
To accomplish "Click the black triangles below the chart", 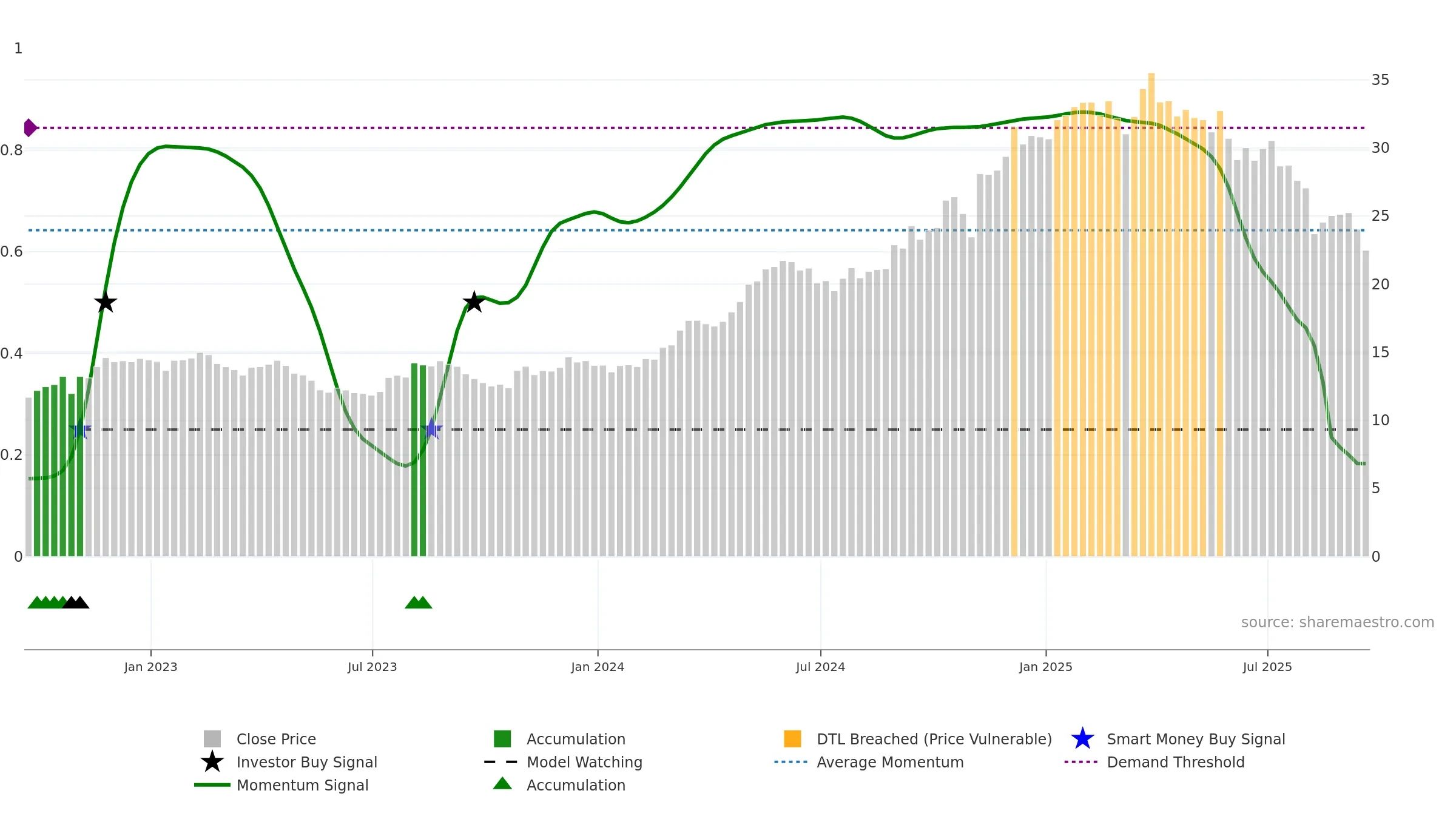I will [76, 602].
